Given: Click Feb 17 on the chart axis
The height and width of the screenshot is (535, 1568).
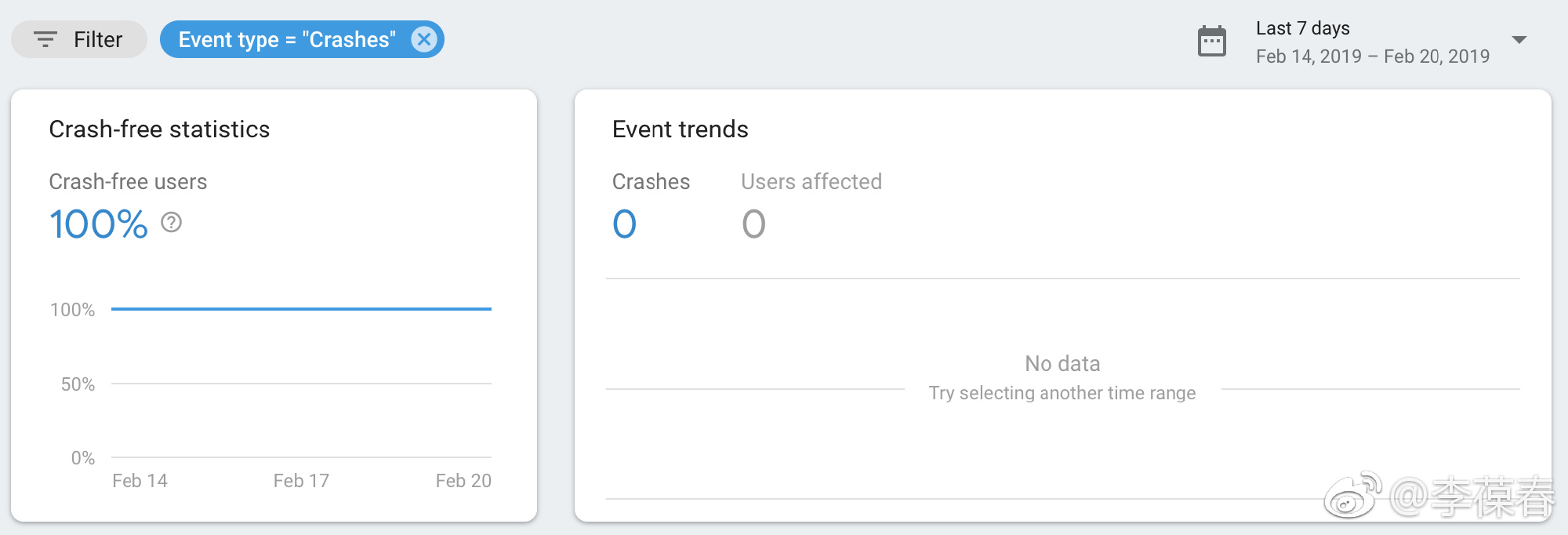Looking at the screenshot, I should [301, 481].
